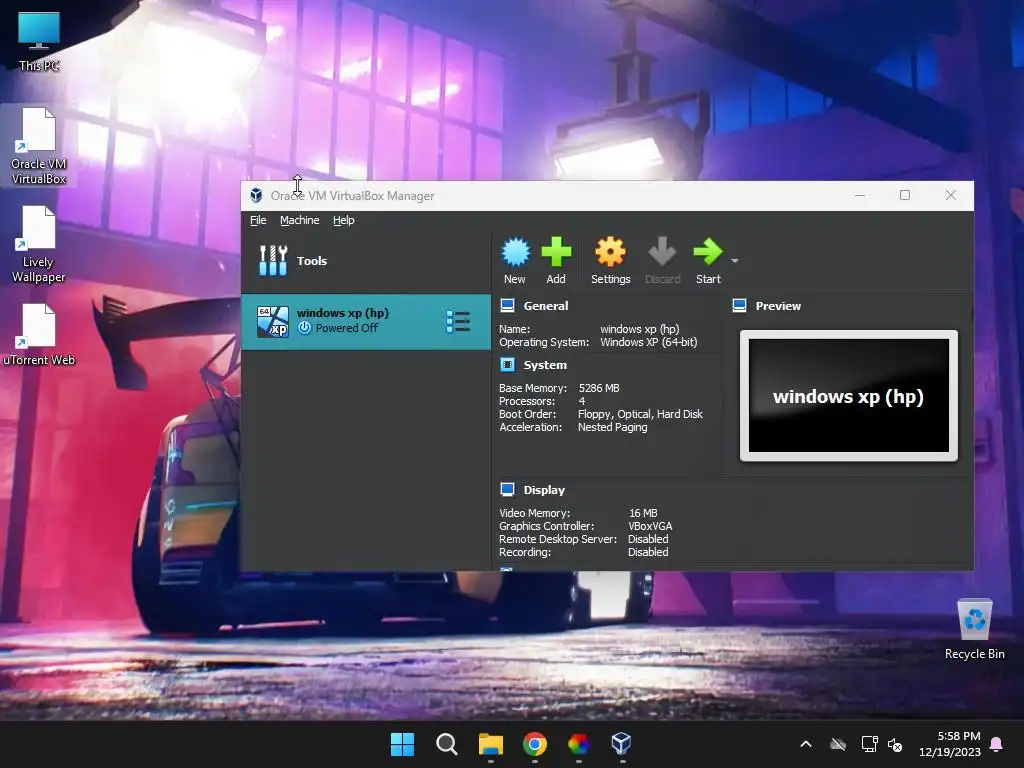Screen dimensions: 1024x768
Task: Click the Preview section icon
Action: pos(739,305)
